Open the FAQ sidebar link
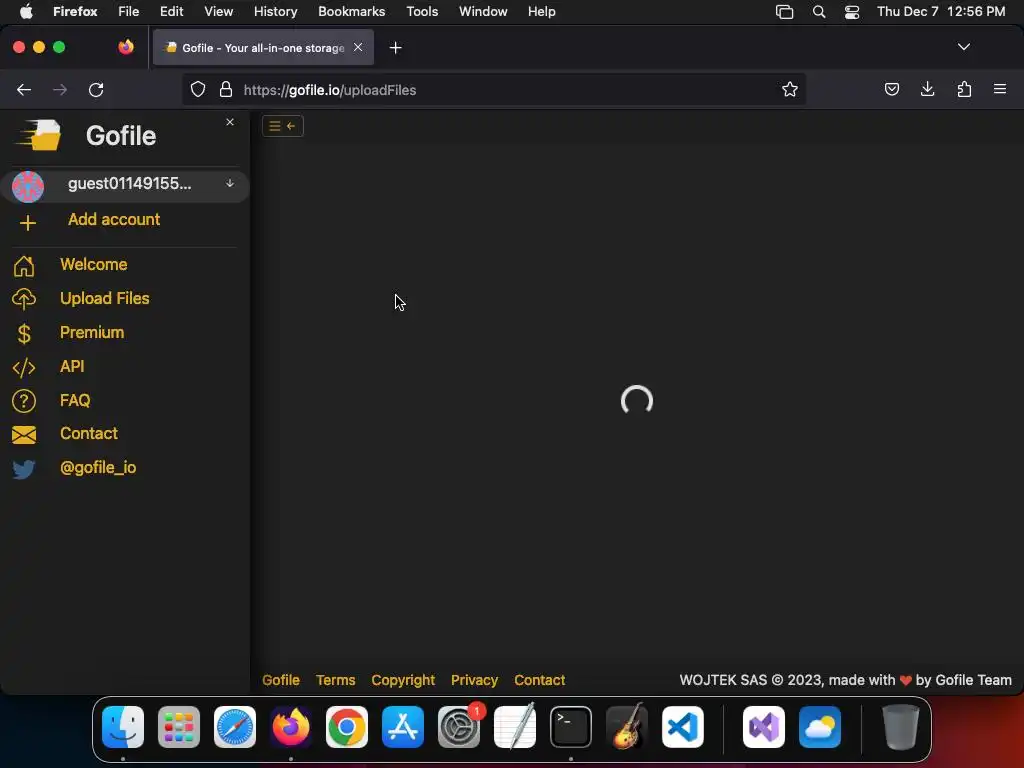The height and width of the screenshot is (768, 1024). coord(75,400)
